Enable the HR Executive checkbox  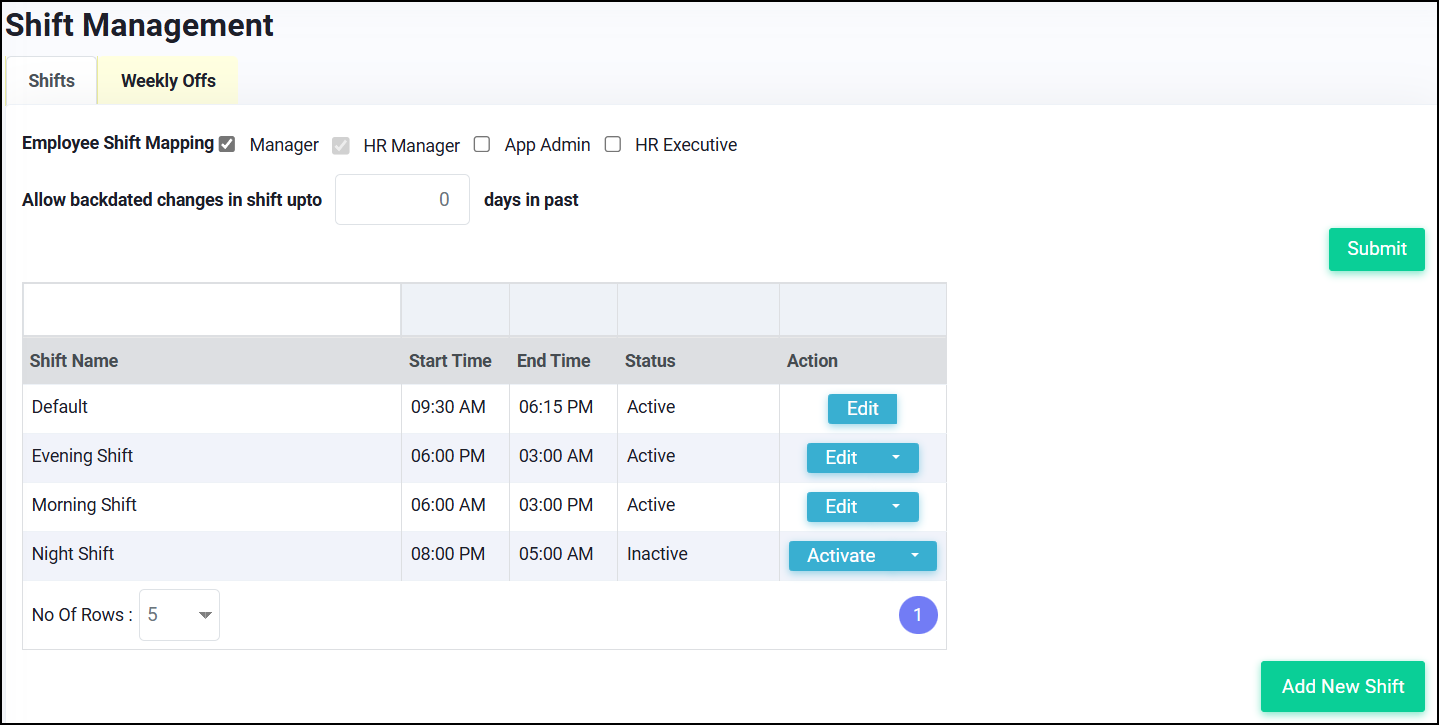[613, 144]
